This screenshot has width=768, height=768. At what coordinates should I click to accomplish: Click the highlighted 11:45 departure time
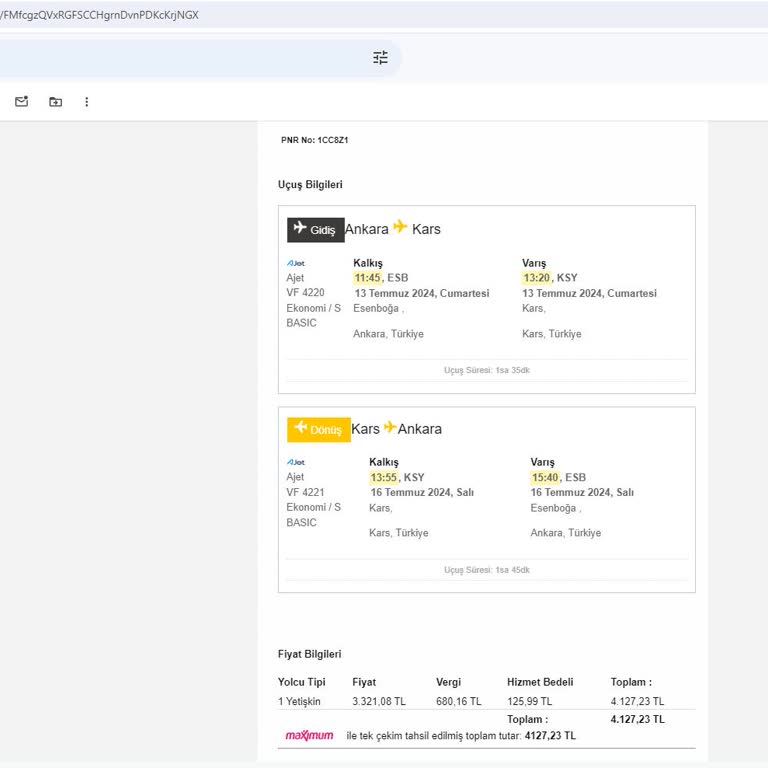[x=367, y=278]
